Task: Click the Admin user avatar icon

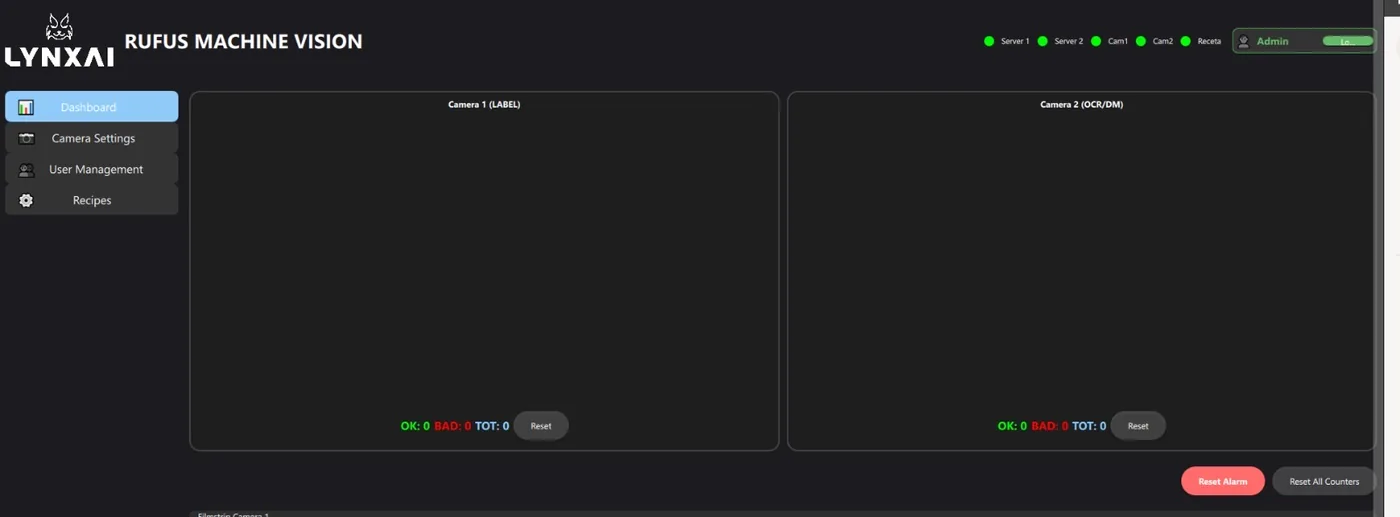Action: click(1244, 42)
